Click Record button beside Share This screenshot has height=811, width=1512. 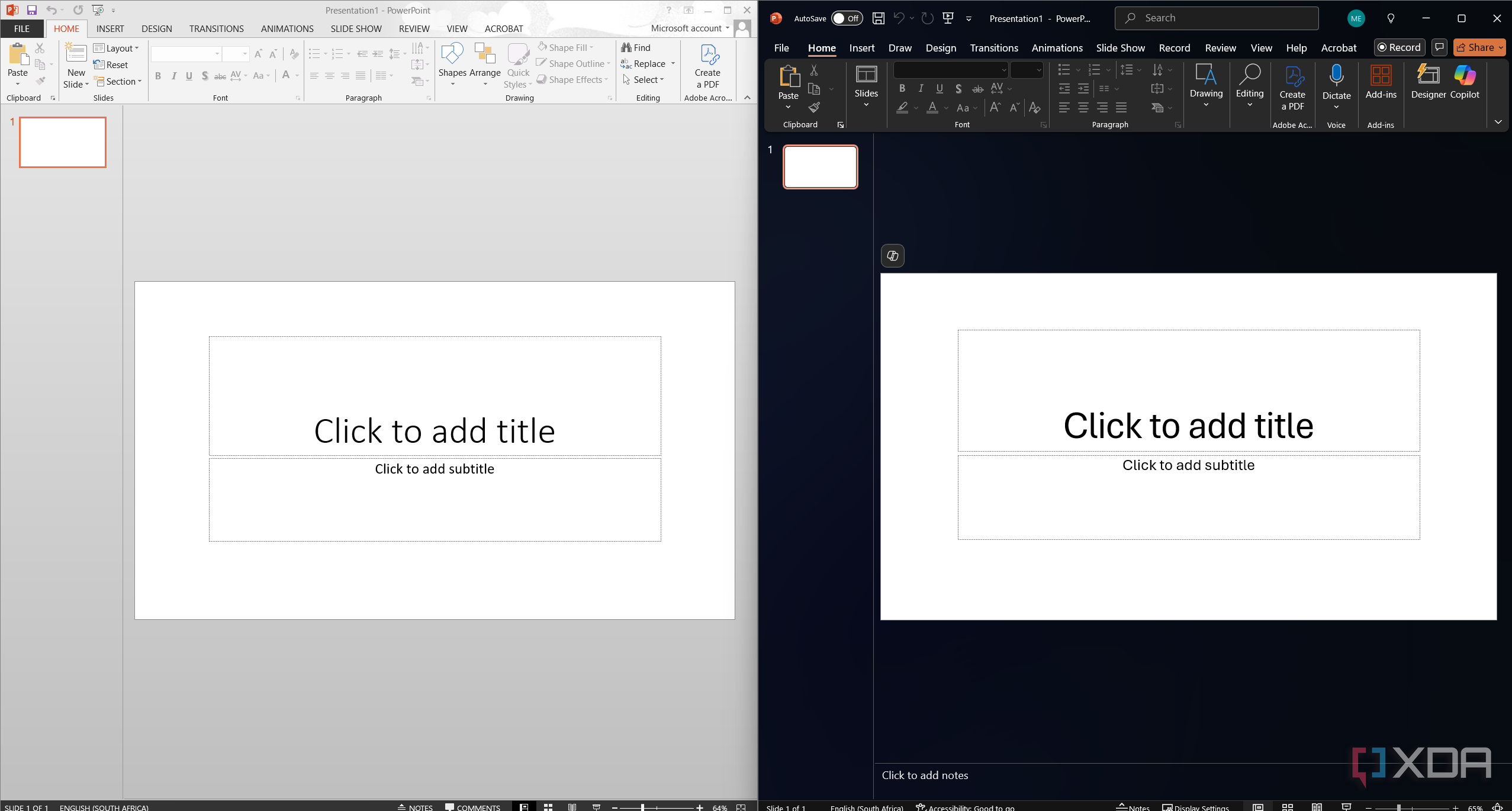coord(1400,47)
